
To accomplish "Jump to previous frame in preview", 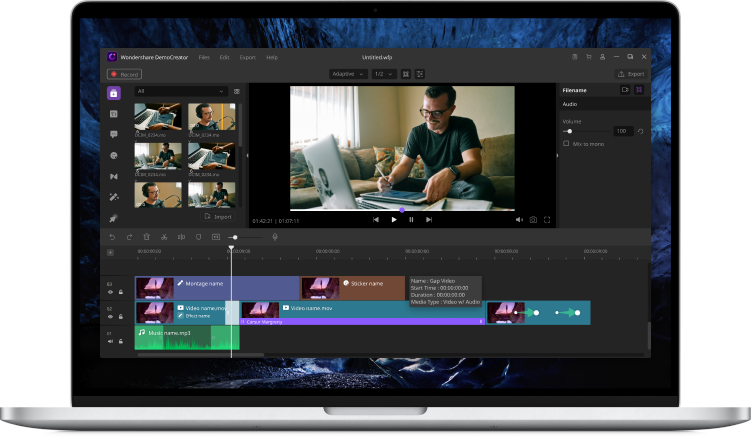I will 376,220.
